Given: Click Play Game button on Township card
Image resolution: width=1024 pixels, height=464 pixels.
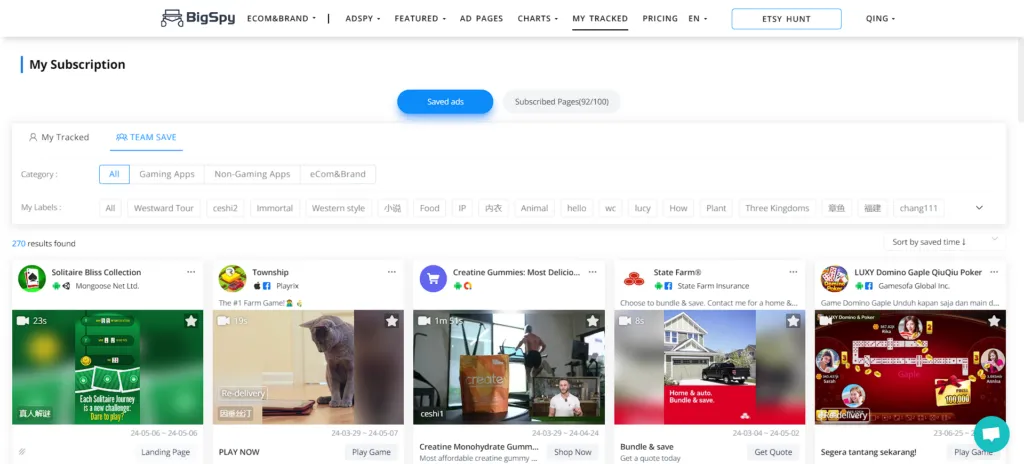Looking at the screenshot, I should tap(371, 452).
